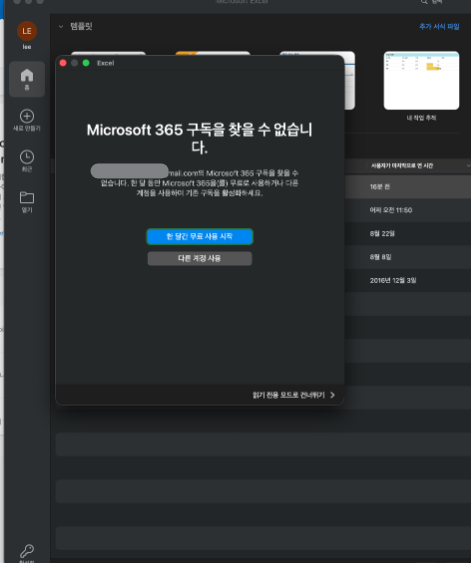Click the search field at top
This screenshot has height=563, width=471.
pos(433,2)
